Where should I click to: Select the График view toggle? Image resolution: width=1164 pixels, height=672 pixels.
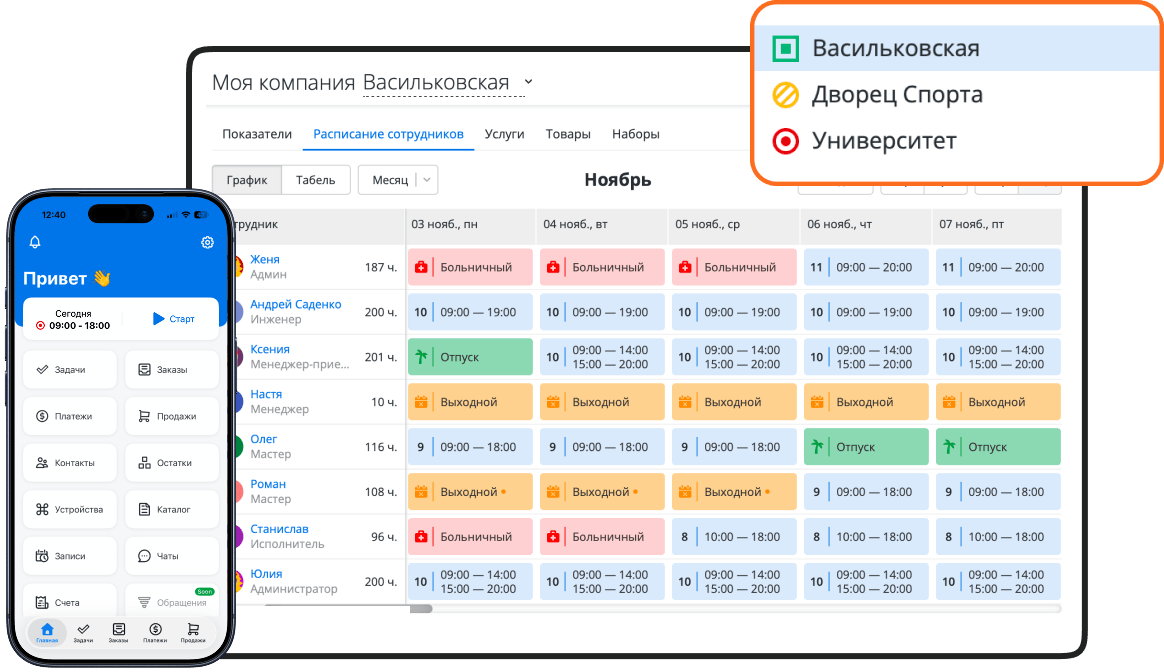(x=247, y=180)
